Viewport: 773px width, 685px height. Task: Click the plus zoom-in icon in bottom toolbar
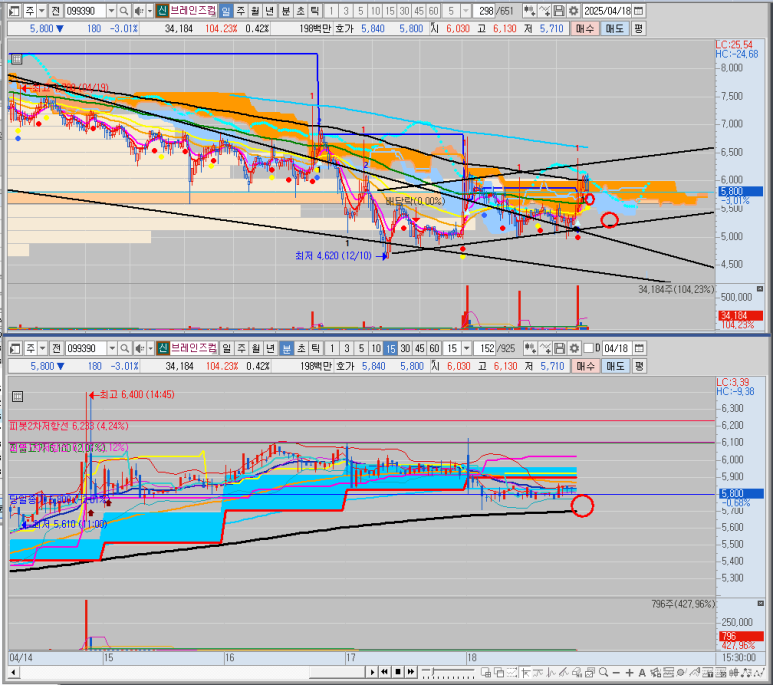click(x=629, y=672)
